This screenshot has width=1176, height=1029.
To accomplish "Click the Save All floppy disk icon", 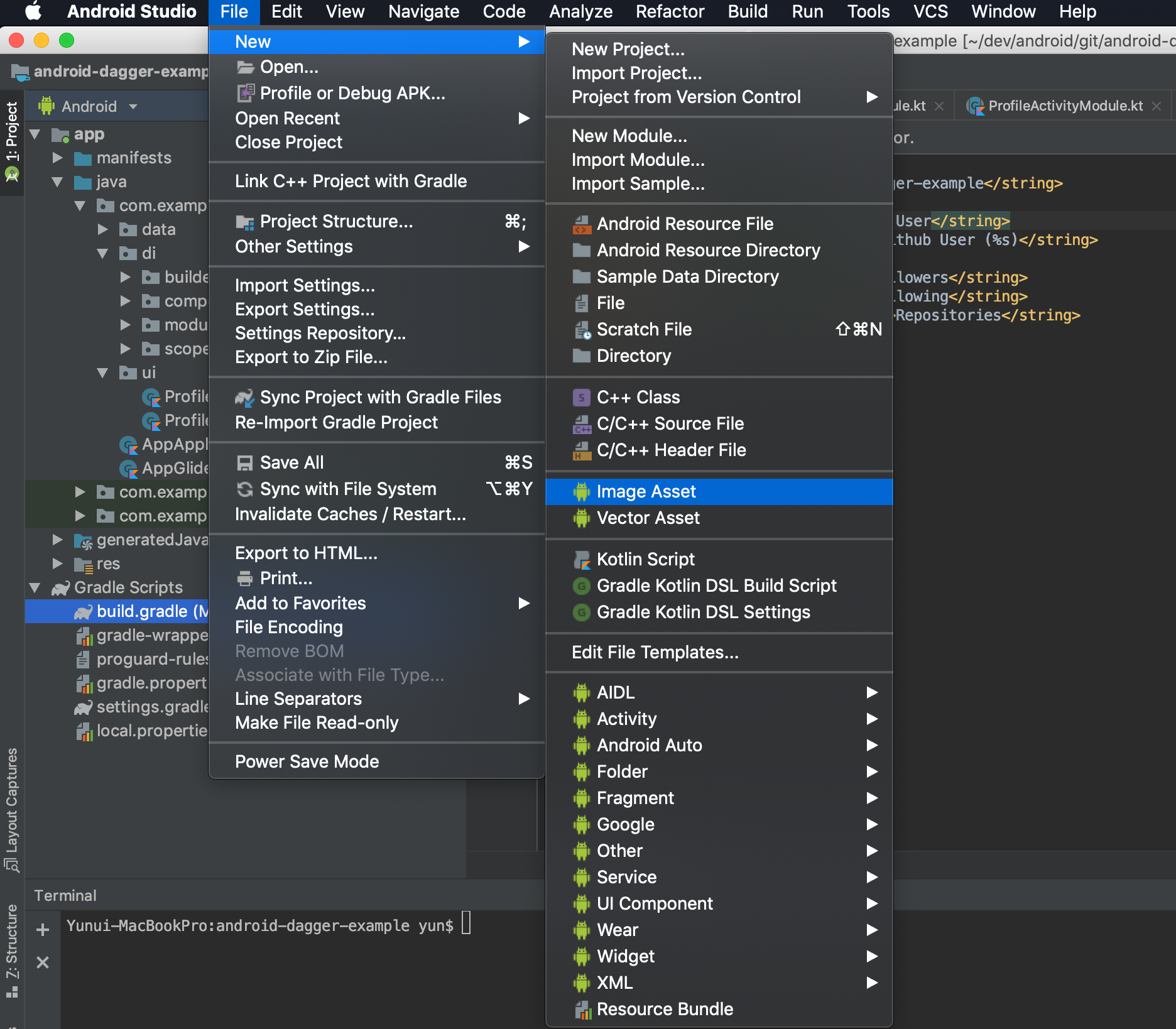I will click(x=244, y=463).
